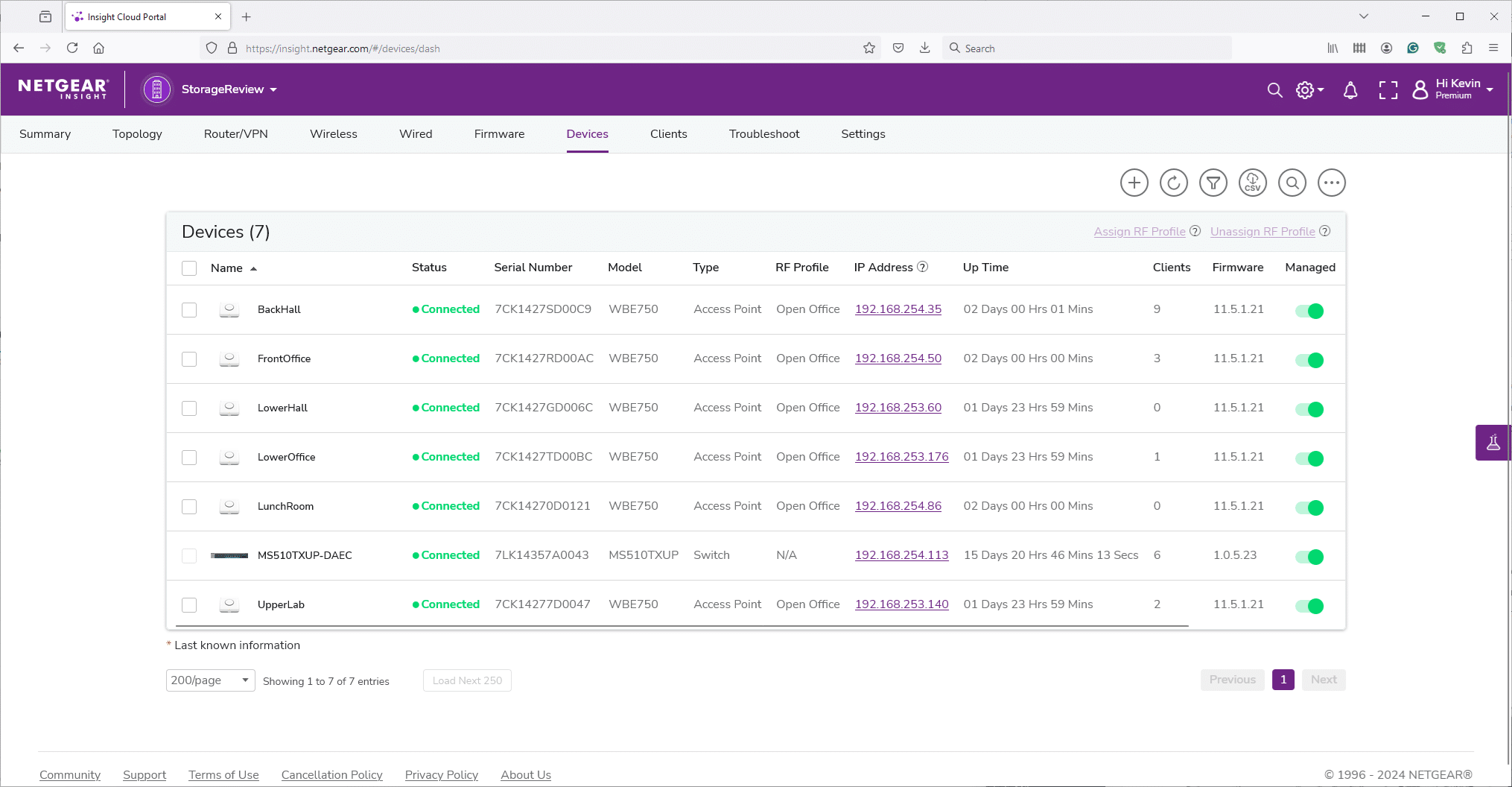Click the Previous page button
1512x787 pixels.
coord(1232,680)
